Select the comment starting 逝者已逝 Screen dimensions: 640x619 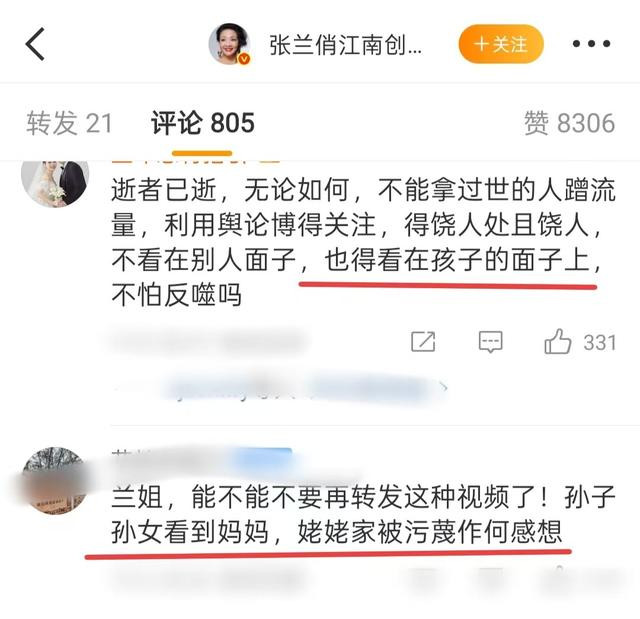(x=363, y=242)
